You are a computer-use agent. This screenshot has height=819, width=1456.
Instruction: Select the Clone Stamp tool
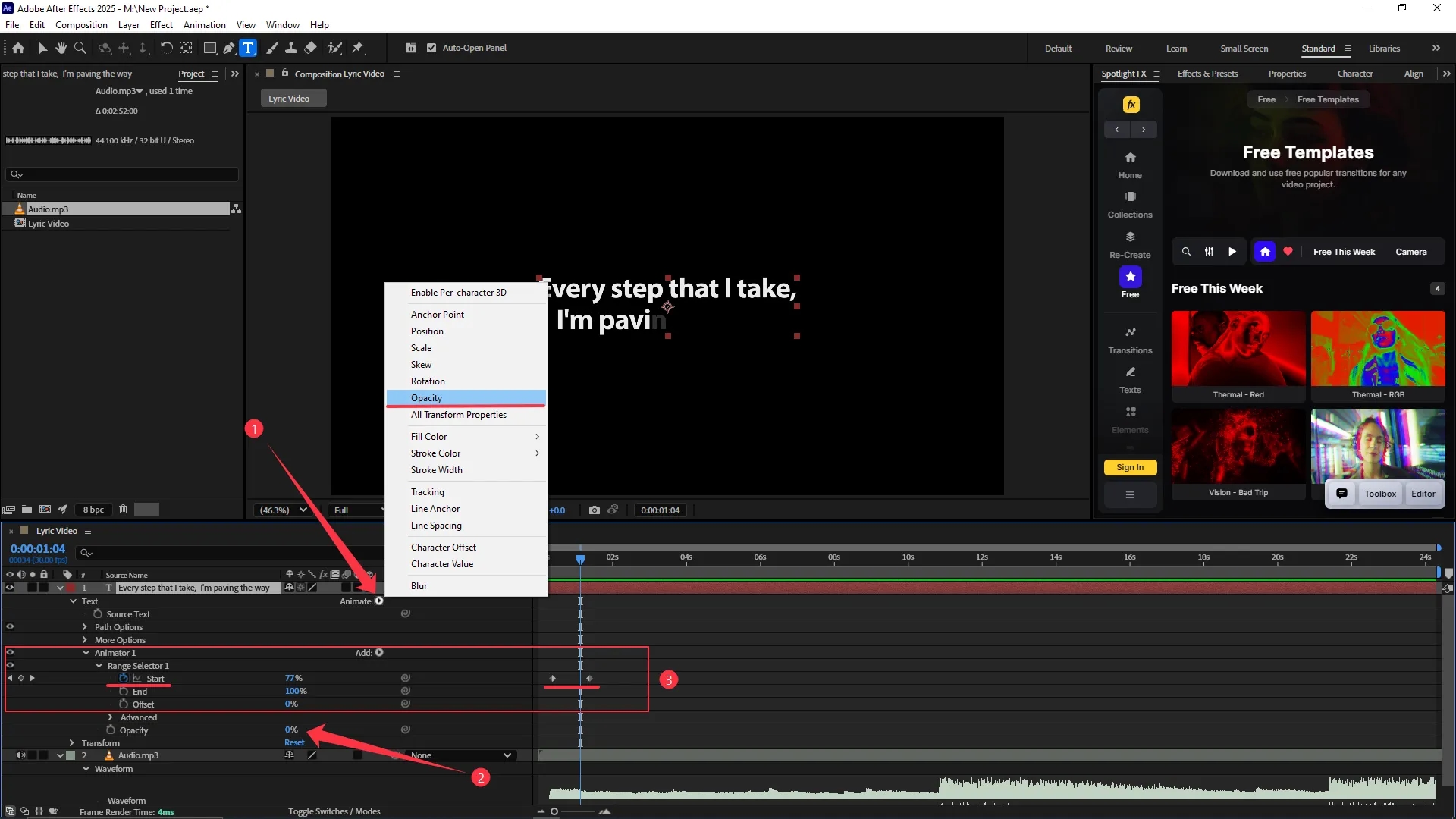pos(291,48)
